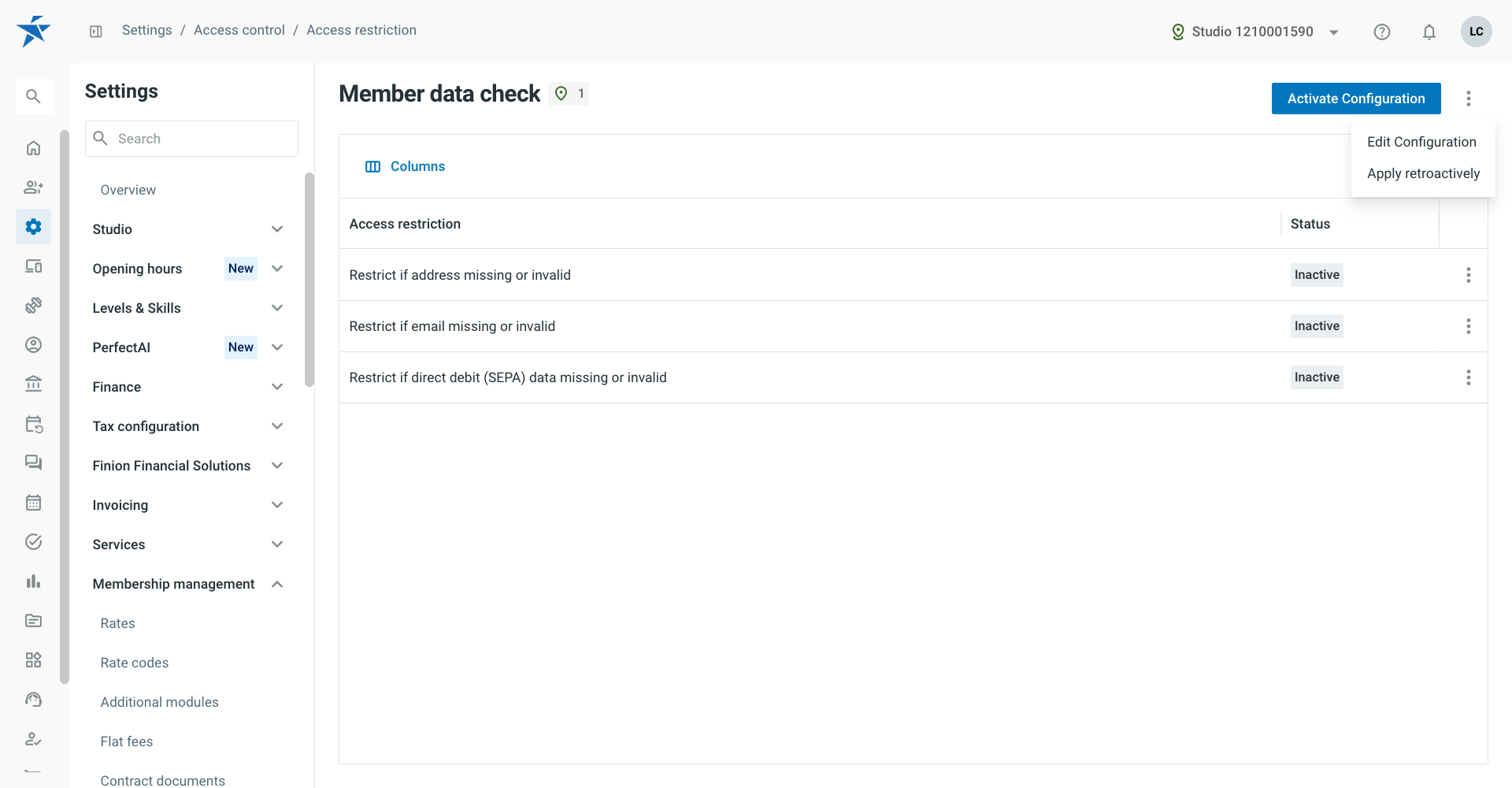The image size is (1512, 788).
Task: Click the Activate Configuration button
Action: point(1356,98)
